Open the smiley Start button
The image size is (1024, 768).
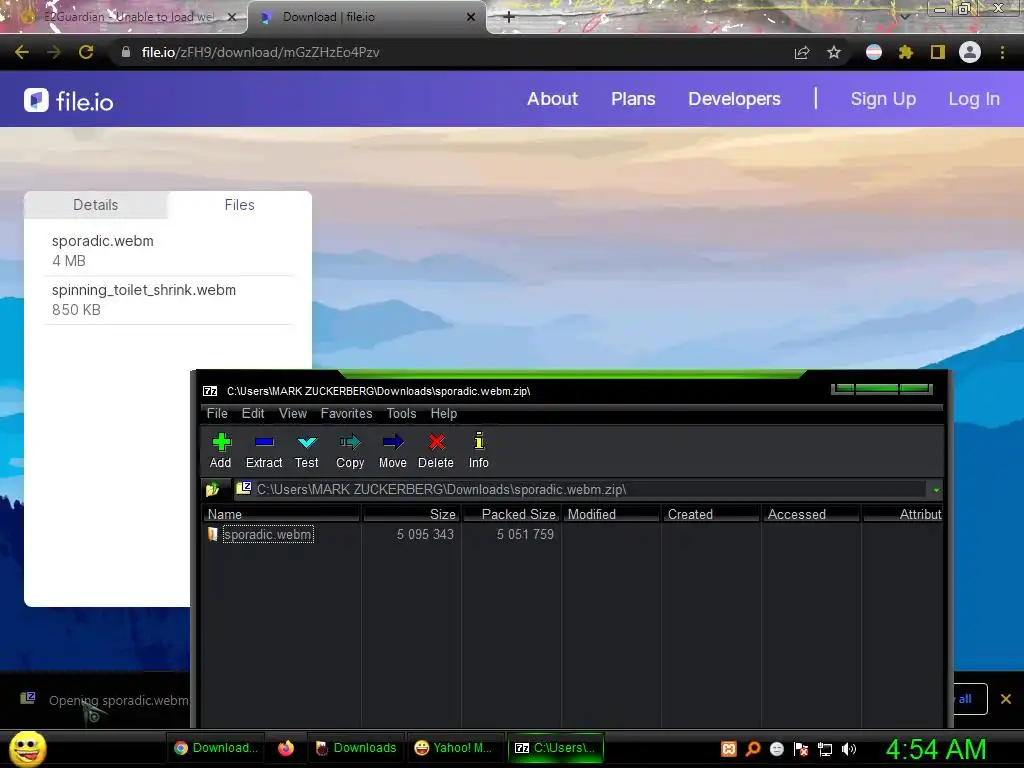click(27, 748)
